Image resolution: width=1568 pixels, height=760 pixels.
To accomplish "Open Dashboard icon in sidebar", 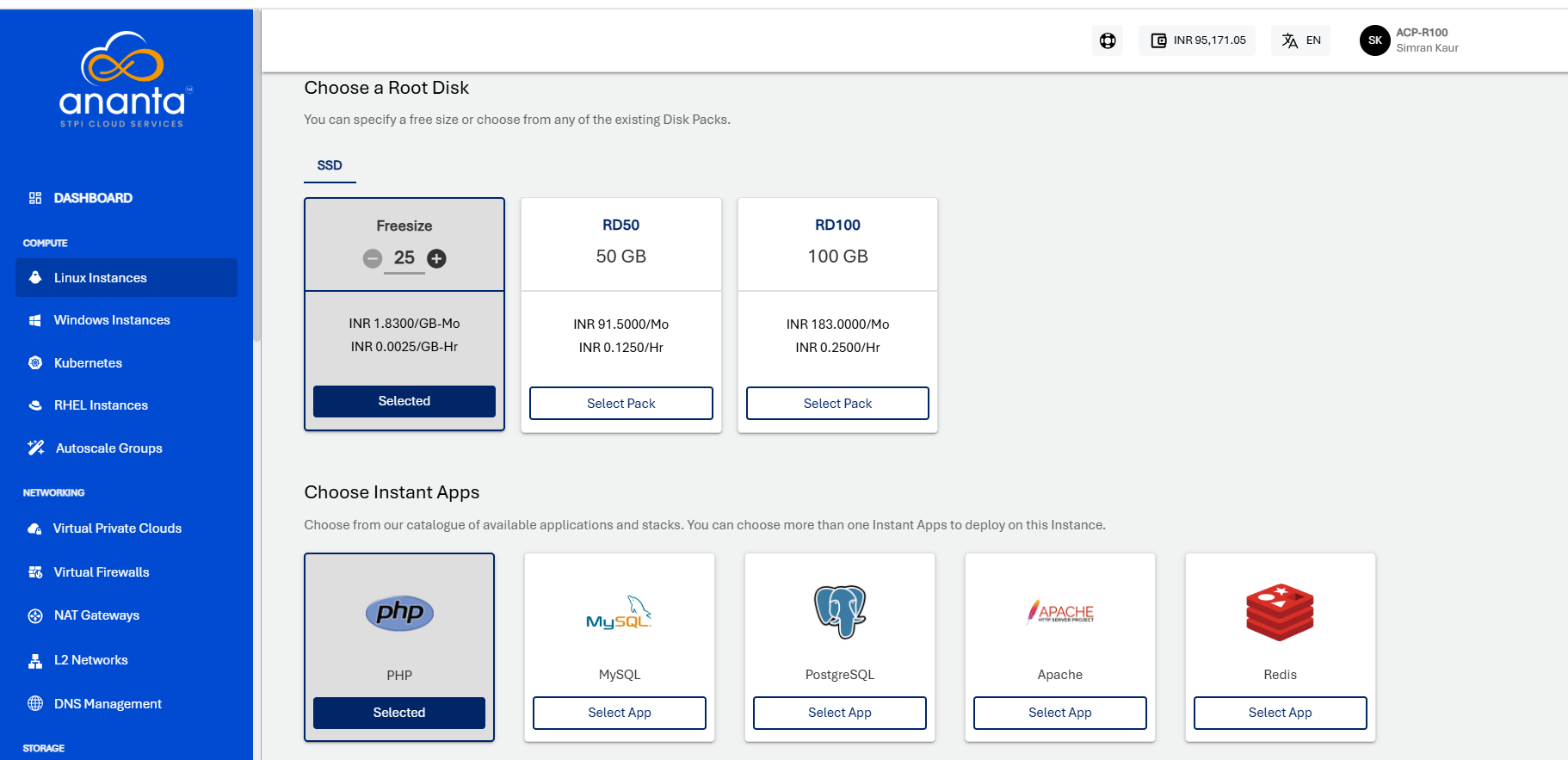I will click(x=35, y=198).
